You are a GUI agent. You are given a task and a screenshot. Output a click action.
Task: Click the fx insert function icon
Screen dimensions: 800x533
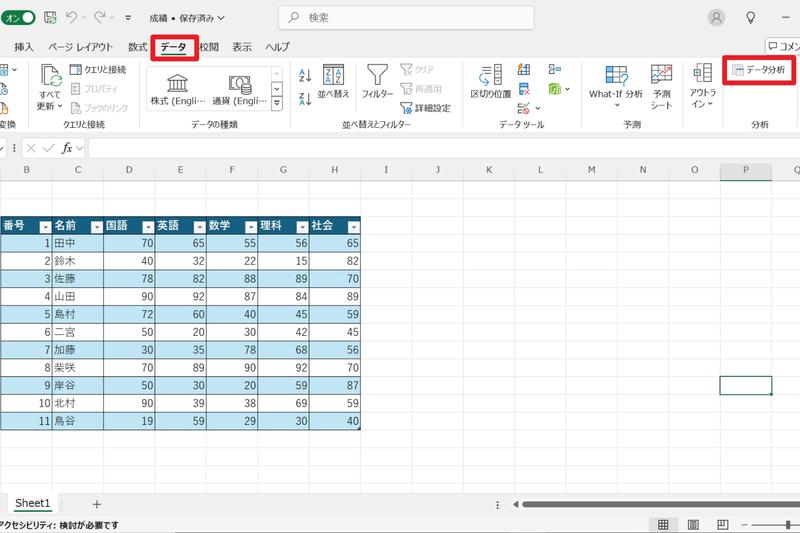pyautogui.click(x=66, y=148)
